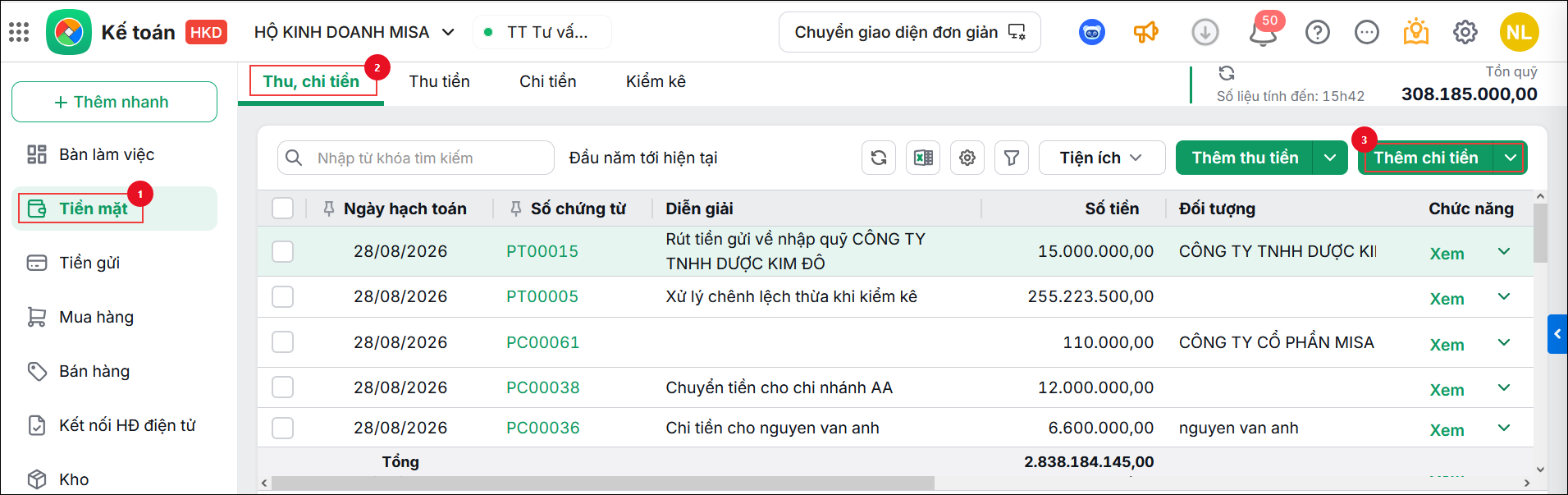Viewport: 1568px width, 495px height.
Task: Expand the Tiện ích dropdown
Action: [1102, 158]
